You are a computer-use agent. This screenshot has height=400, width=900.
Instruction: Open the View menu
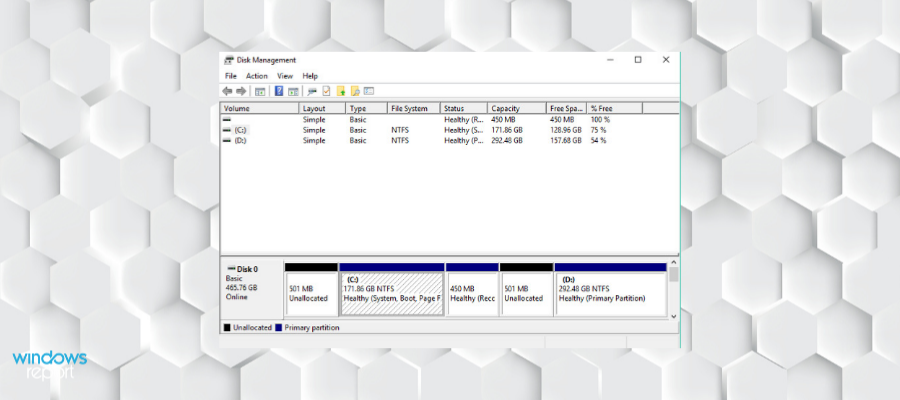[x=285, y=76]
